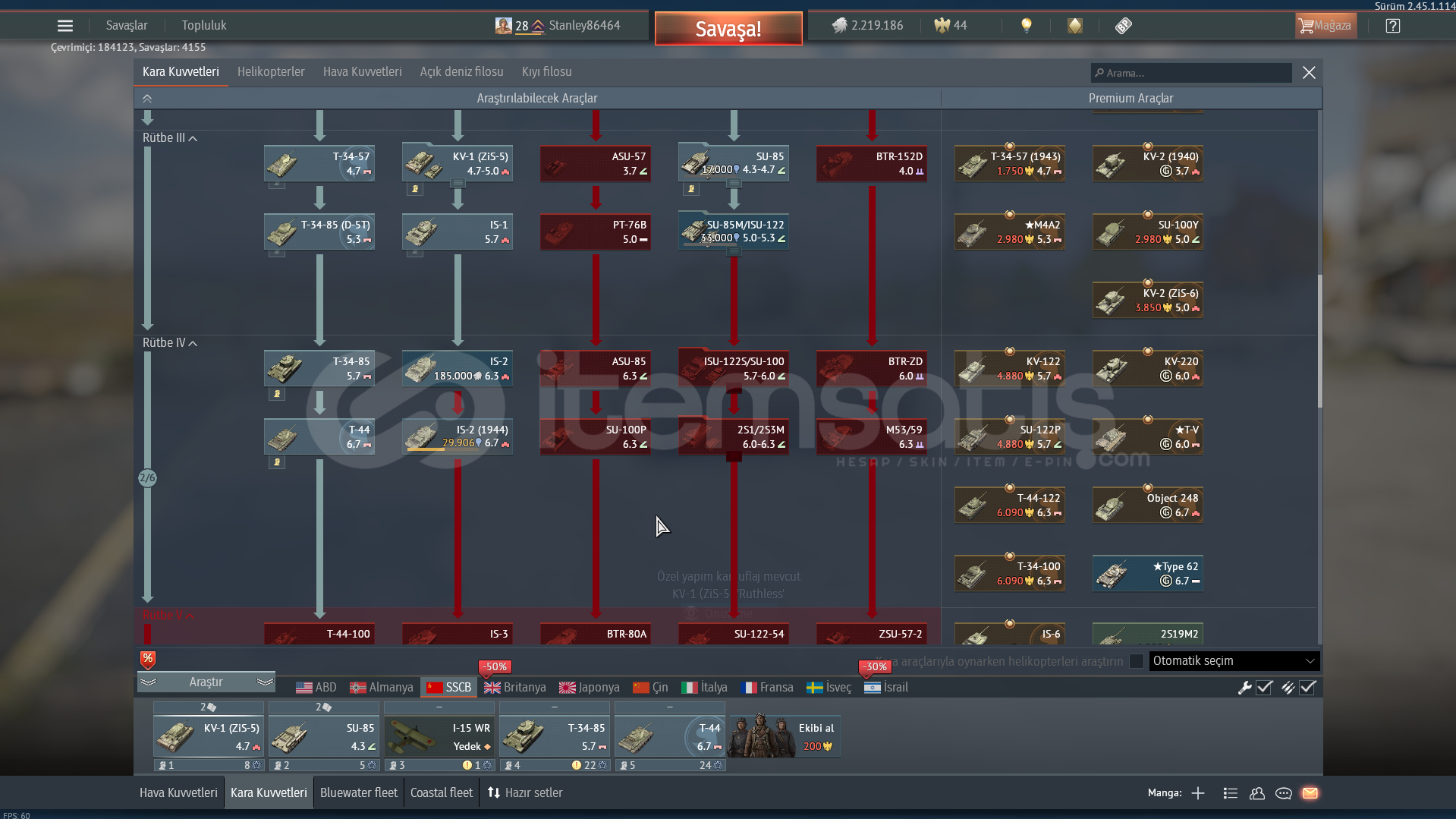Open the contacts list icon
Image resolution: width=1456 pixels, height=819 pixels.
coord(1231,793)
